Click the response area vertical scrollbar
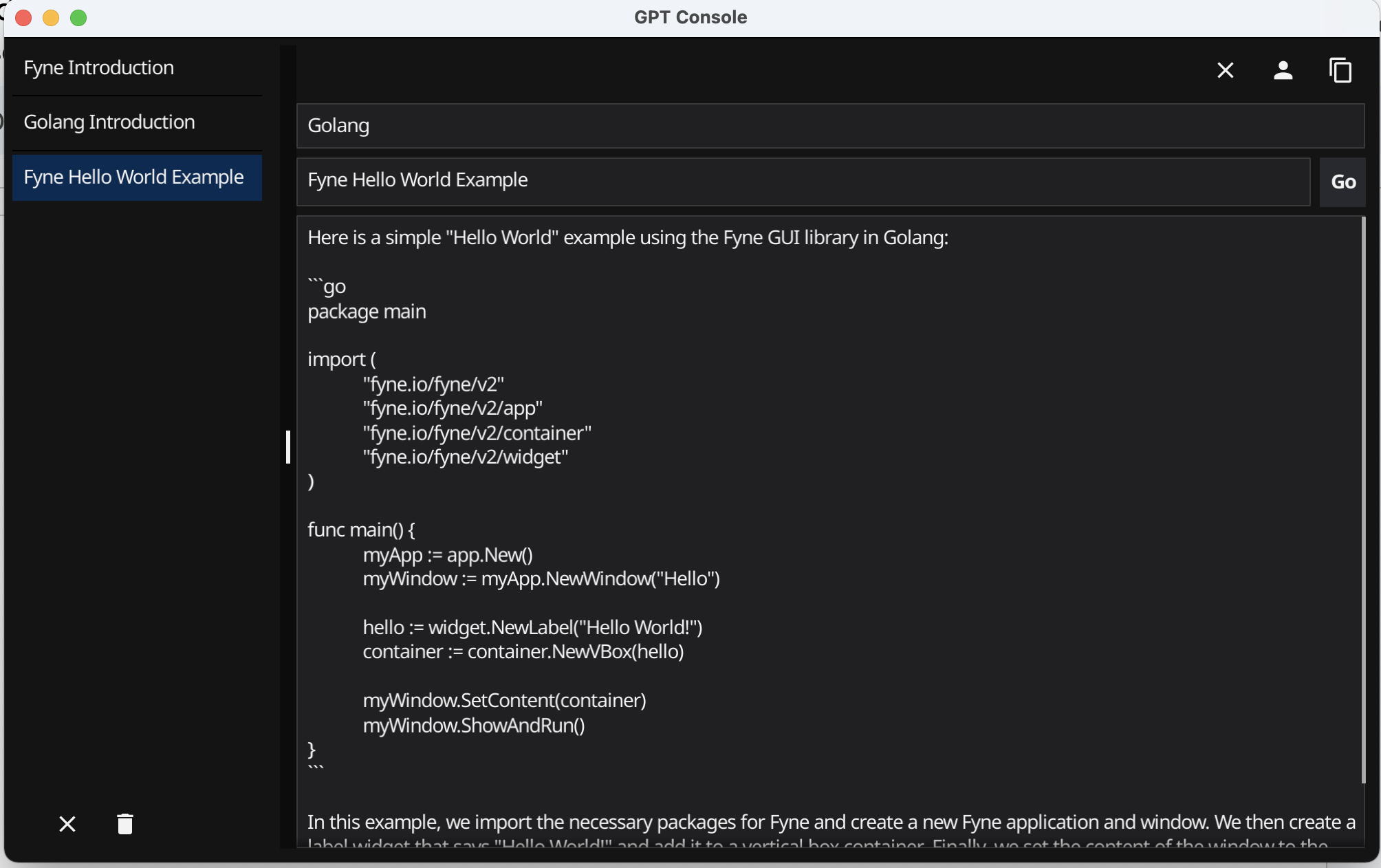The width and height of the screenshot is (1381, 868). tap(1362, 500)
